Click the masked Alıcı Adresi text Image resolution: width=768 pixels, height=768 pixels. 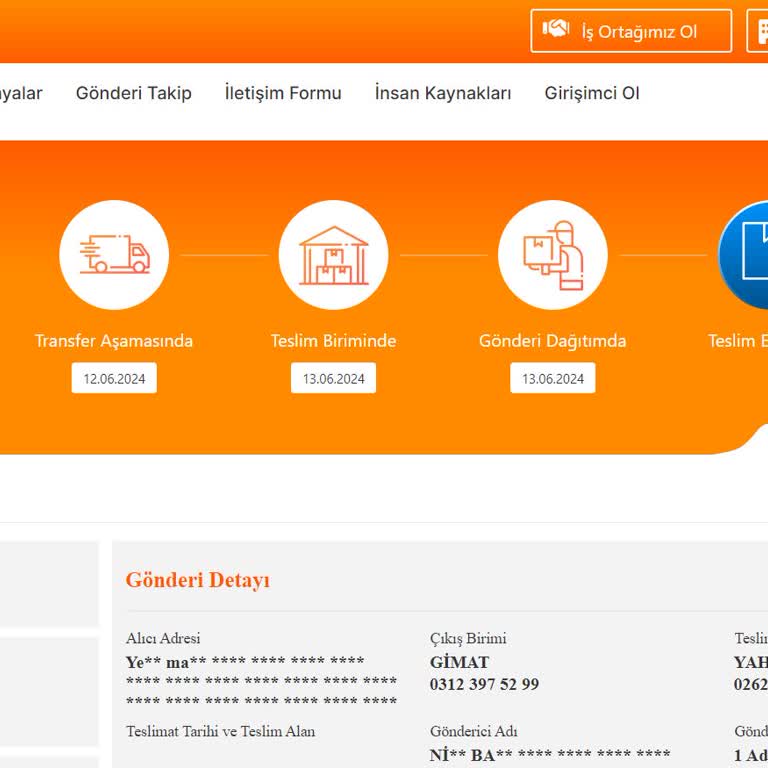tap(262, 681)
